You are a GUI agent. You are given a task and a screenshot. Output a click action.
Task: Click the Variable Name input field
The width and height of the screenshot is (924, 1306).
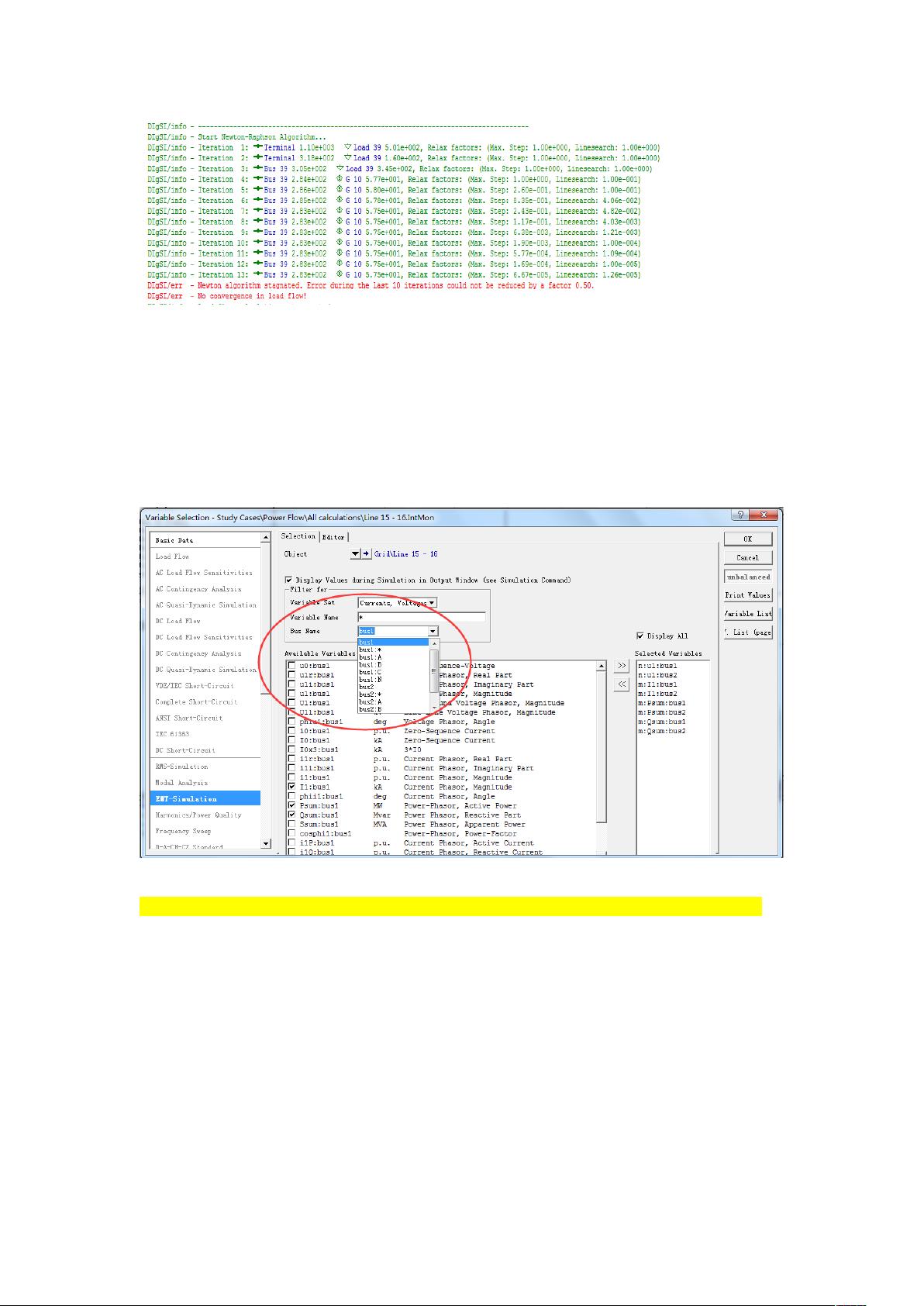[422, 617]
